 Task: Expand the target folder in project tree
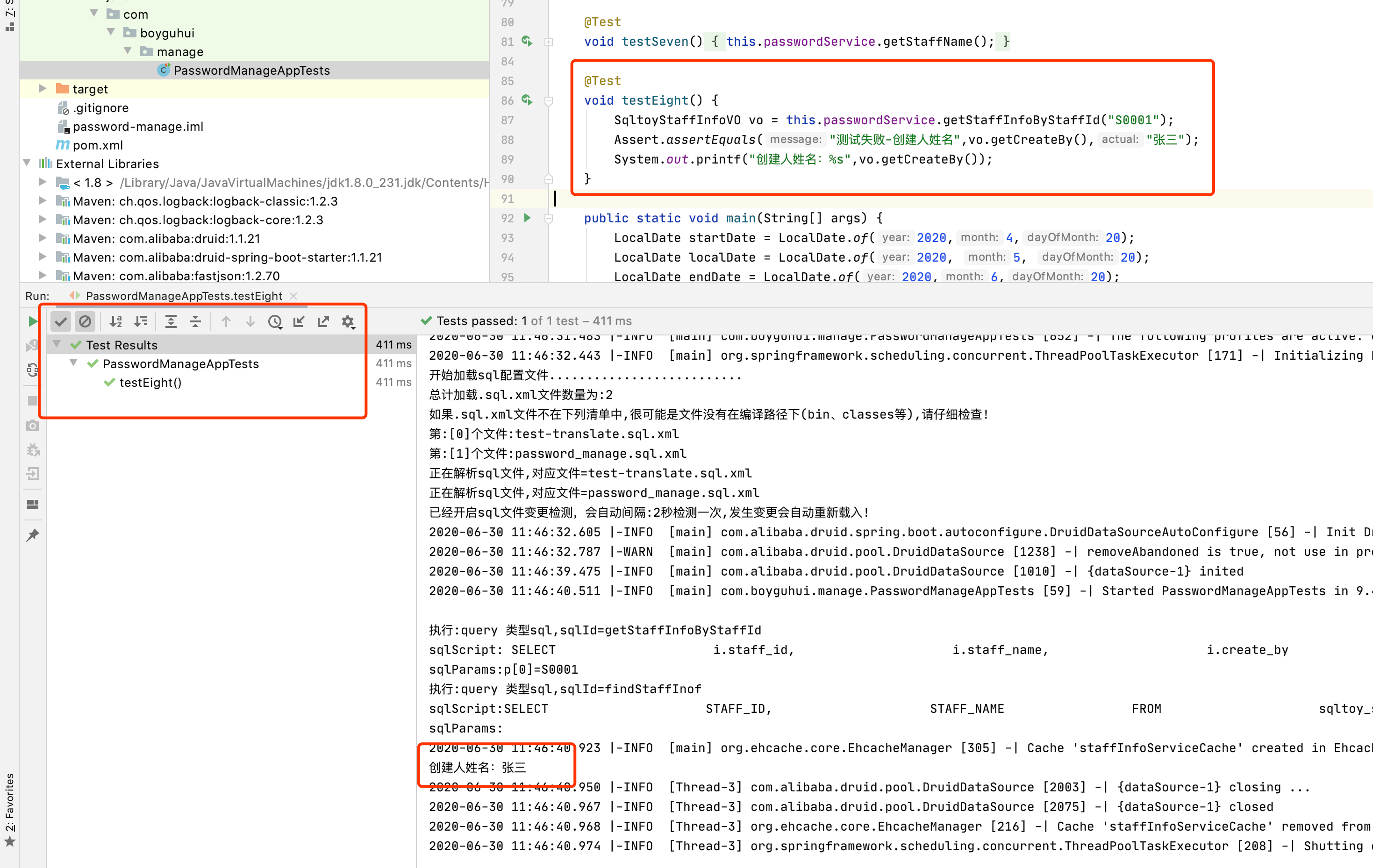pos(43,88)
